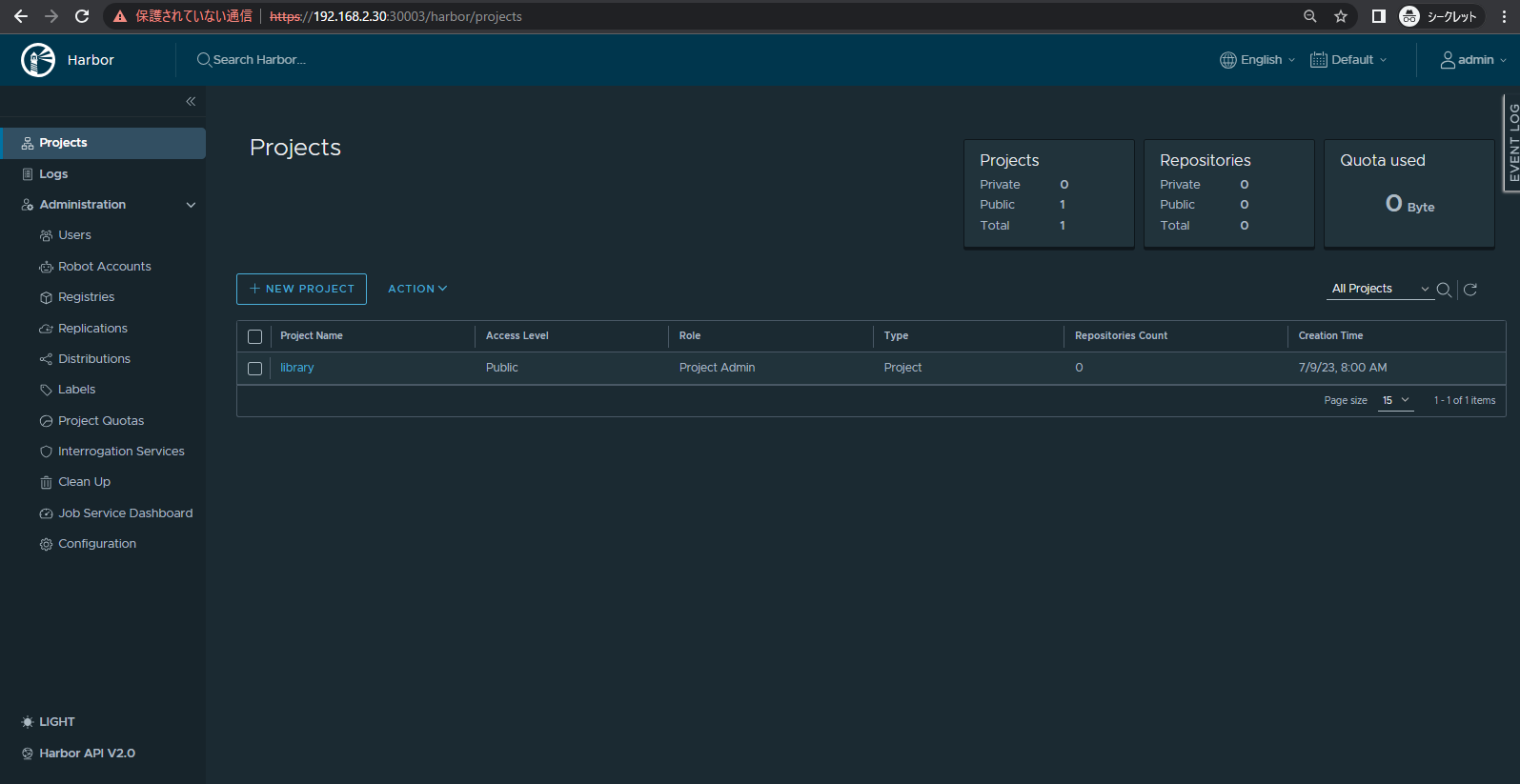Go back in the browser

tap(21, 16)
